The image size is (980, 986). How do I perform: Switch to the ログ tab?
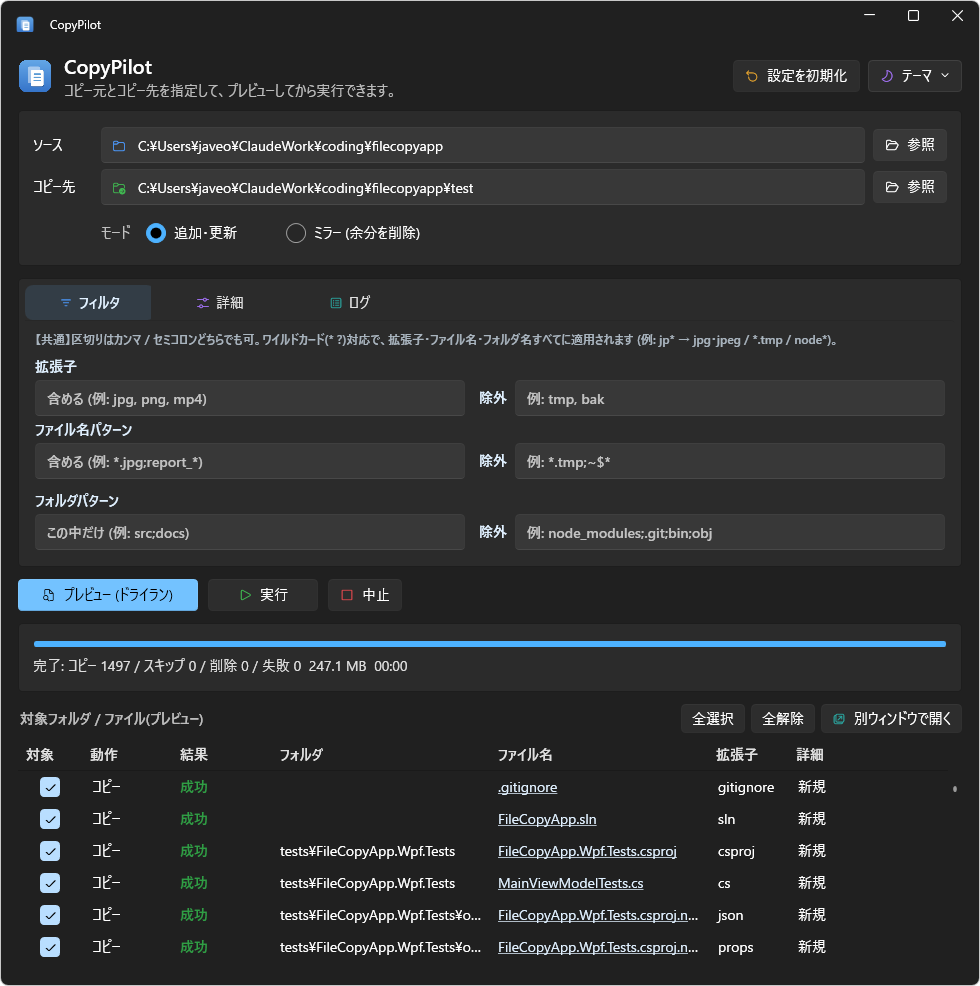point(350,302)
